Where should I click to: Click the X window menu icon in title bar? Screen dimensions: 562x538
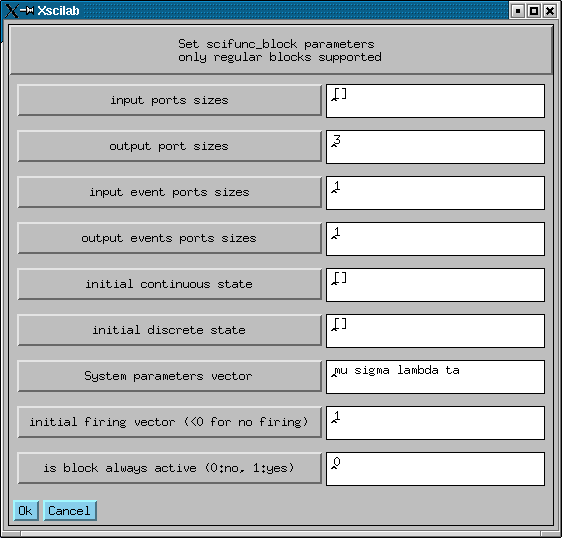coord(11,10)
